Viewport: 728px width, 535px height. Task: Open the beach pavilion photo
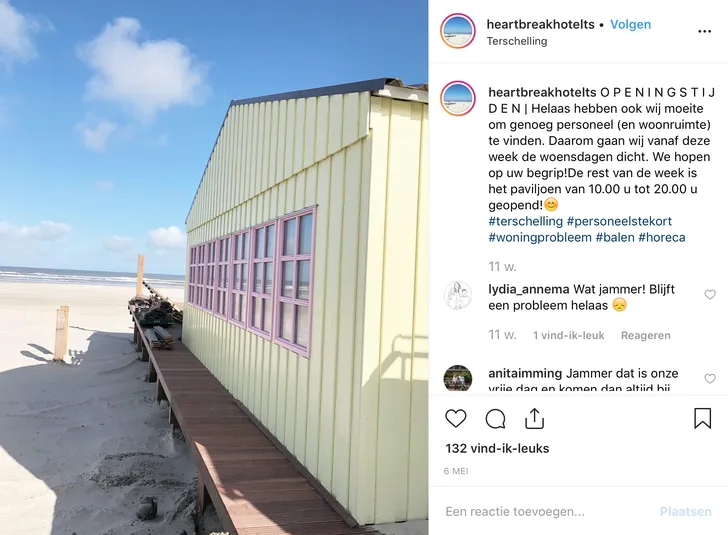214,268
